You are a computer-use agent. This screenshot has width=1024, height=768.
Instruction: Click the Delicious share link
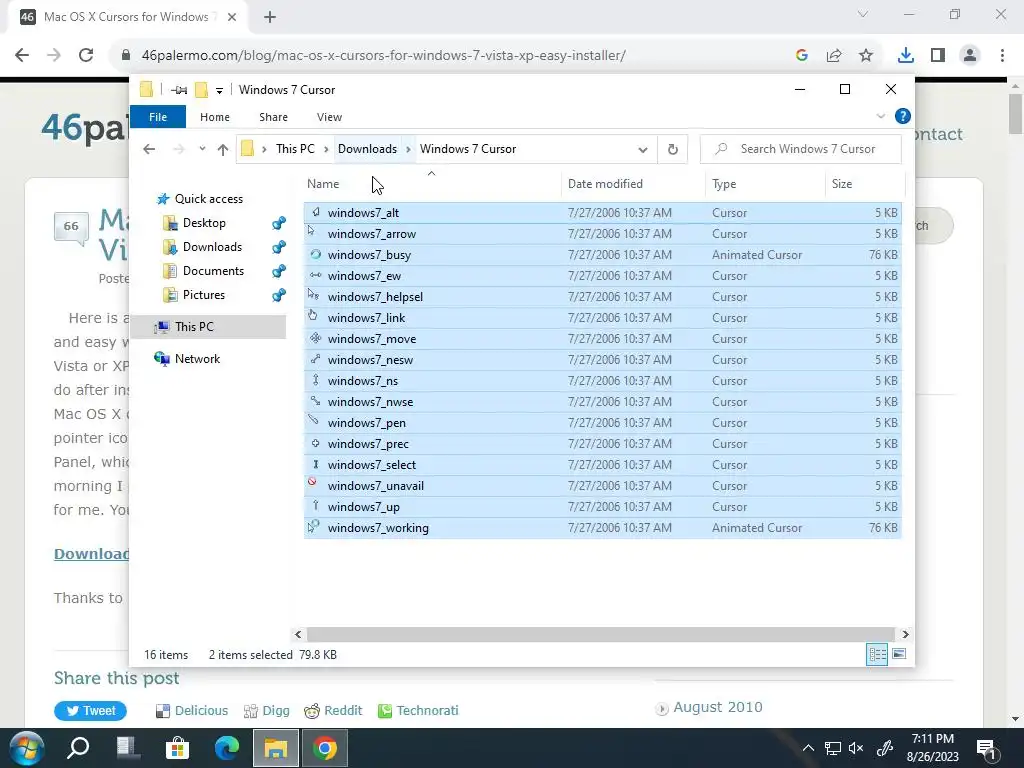point(192,711)
